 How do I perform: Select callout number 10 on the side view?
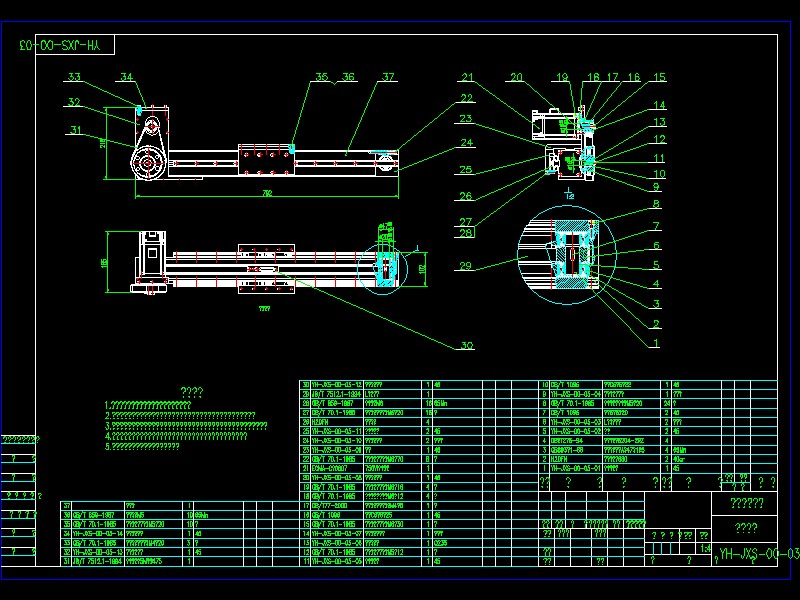(x=659, y=173)
